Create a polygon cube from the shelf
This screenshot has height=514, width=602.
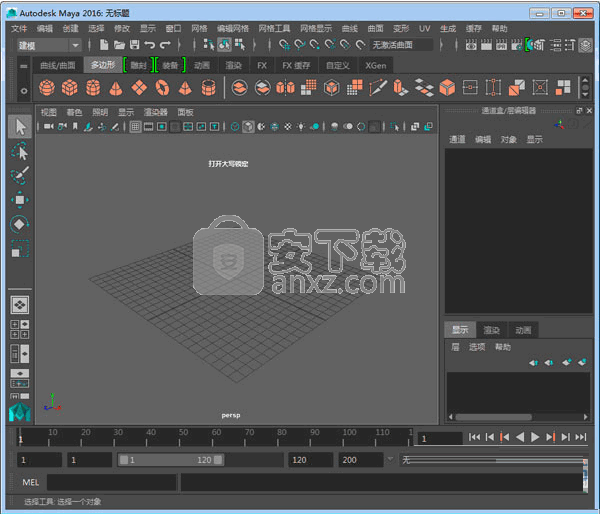pos(70,88)
